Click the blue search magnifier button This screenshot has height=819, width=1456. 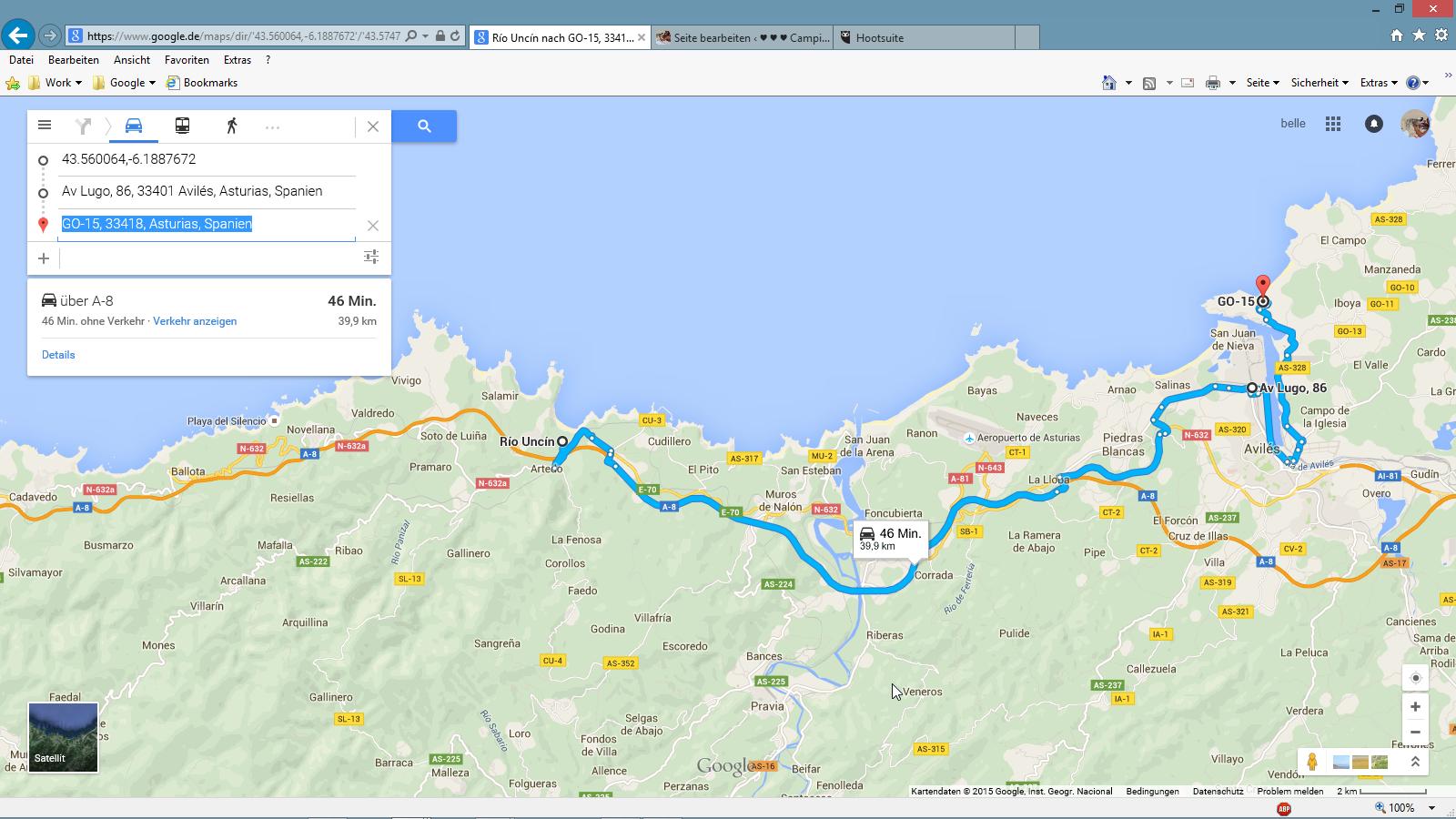(x=424, y=126)
